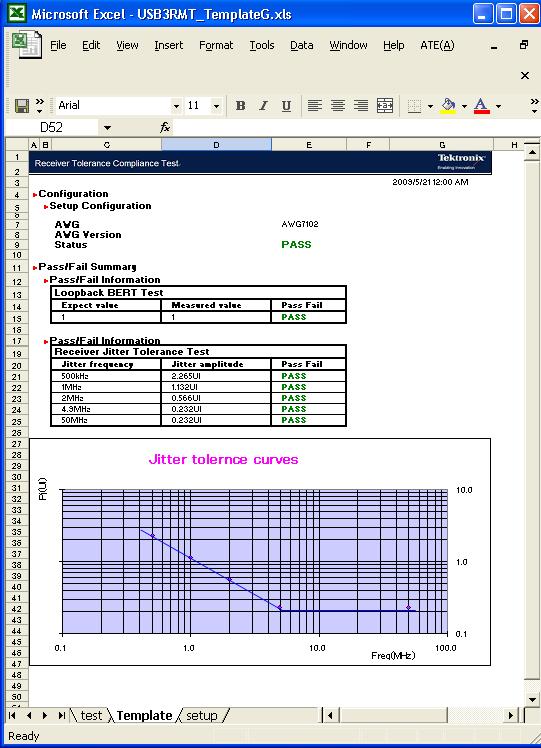Viewport: 541px width, 748px height.
Task: Toggle Underline formatting
Action: (286, 105)
